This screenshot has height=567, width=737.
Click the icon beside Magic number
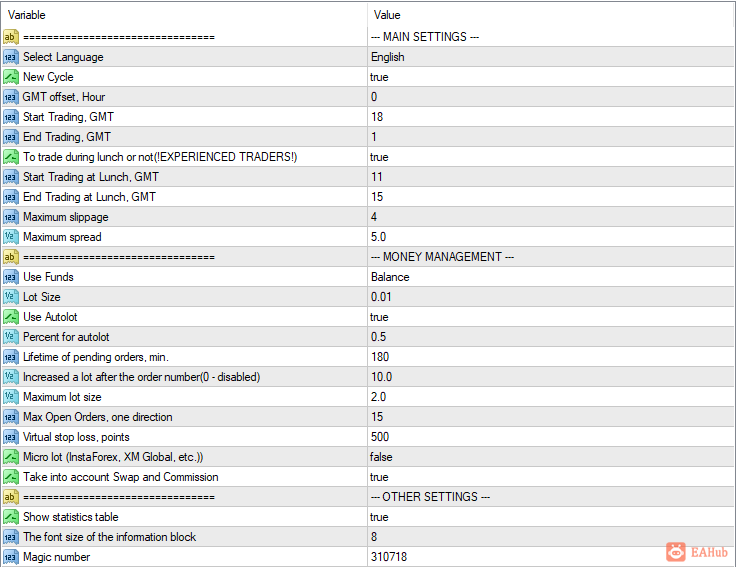(11, 557)
